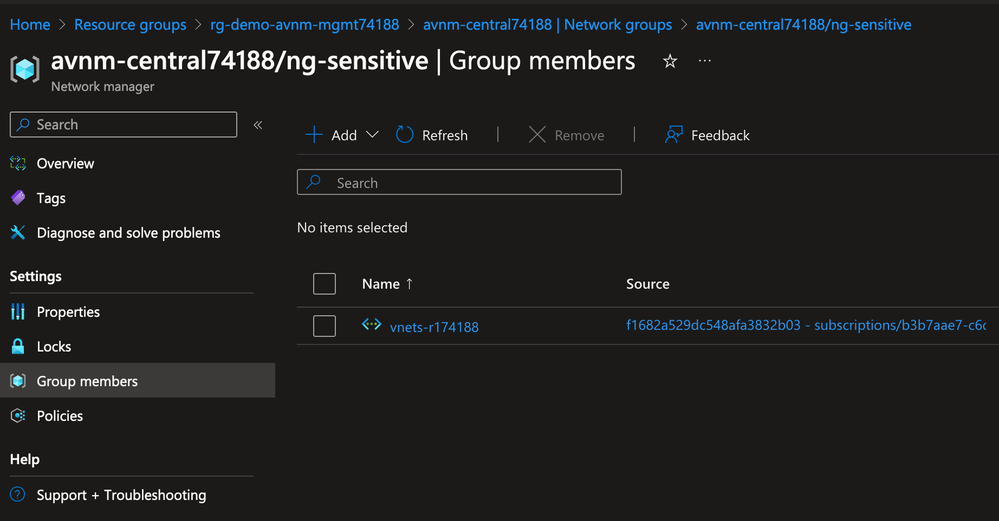Click the plus icon for Add
The image size is (999, 521).
[x=314, y=134]
